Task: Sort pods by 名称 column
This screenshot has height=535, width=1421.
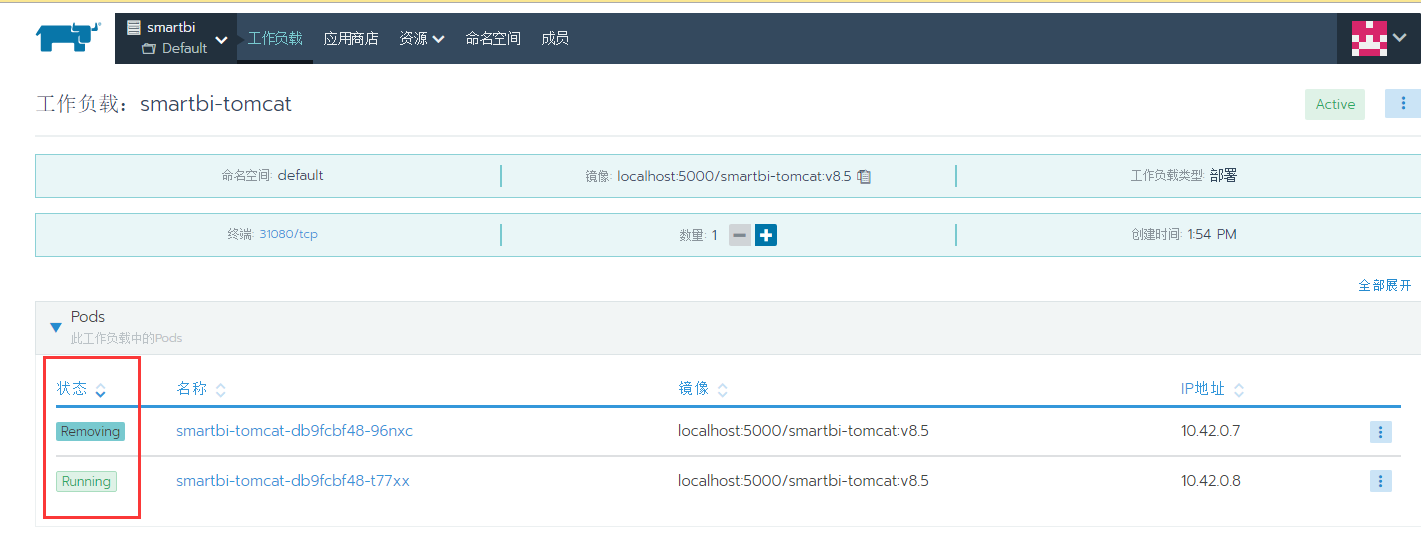Action: tap(201, 389)
